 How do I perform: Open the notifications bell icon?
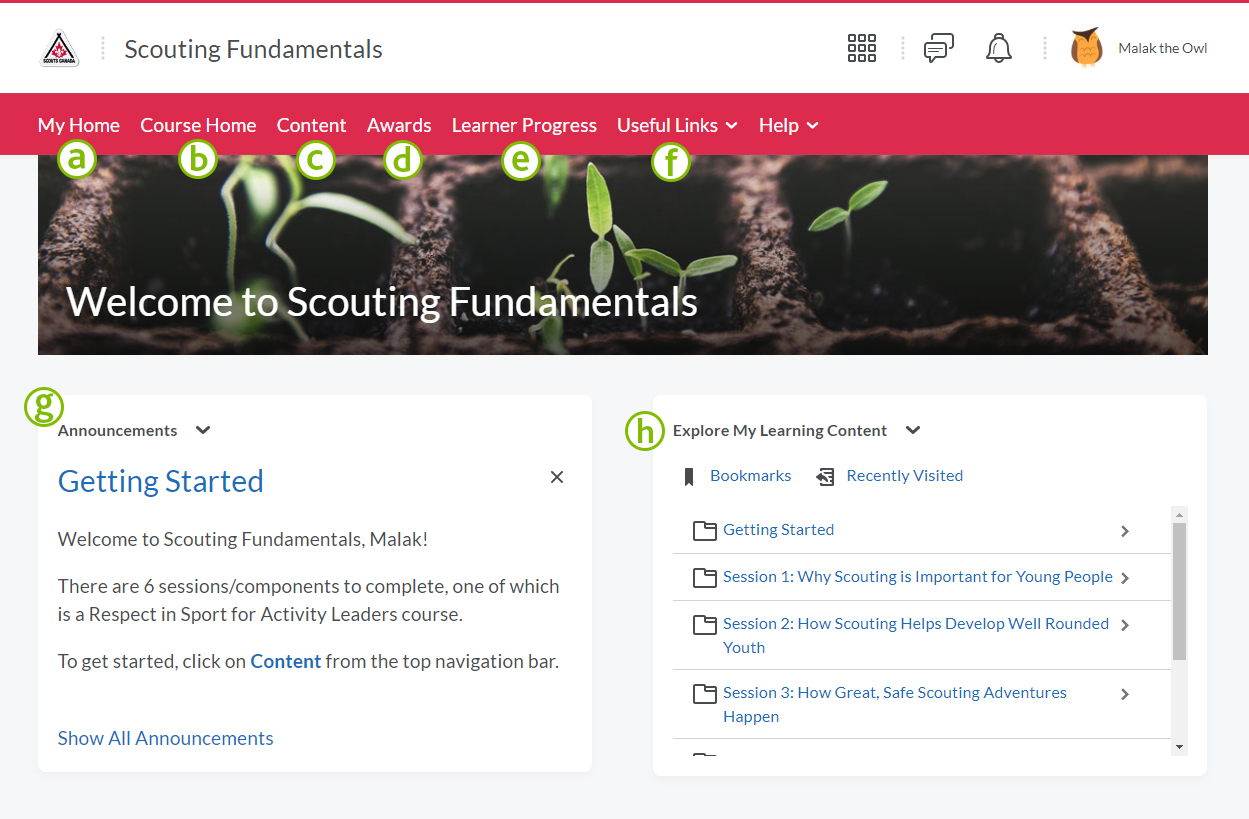(999, 48)
